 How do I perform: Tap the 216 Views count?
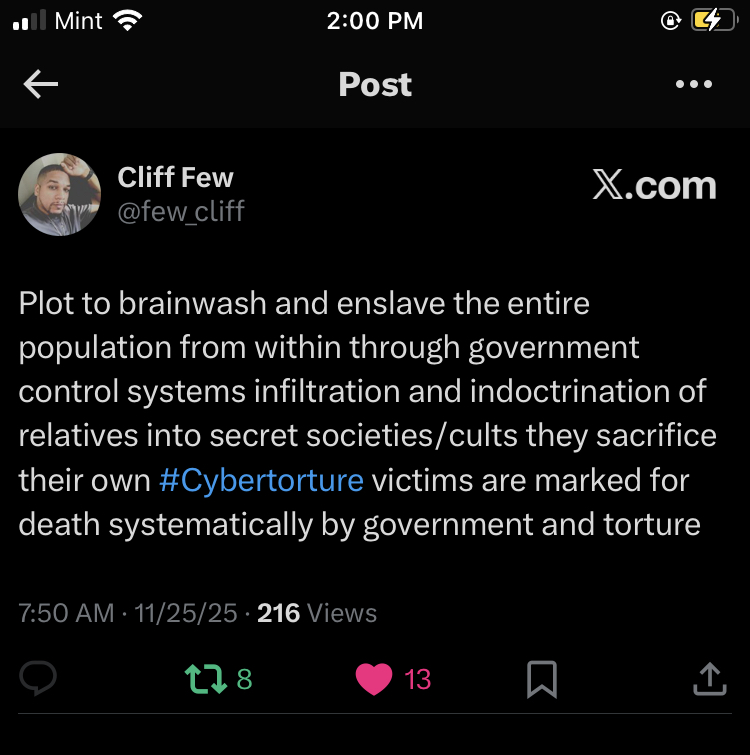coord(317,613)
